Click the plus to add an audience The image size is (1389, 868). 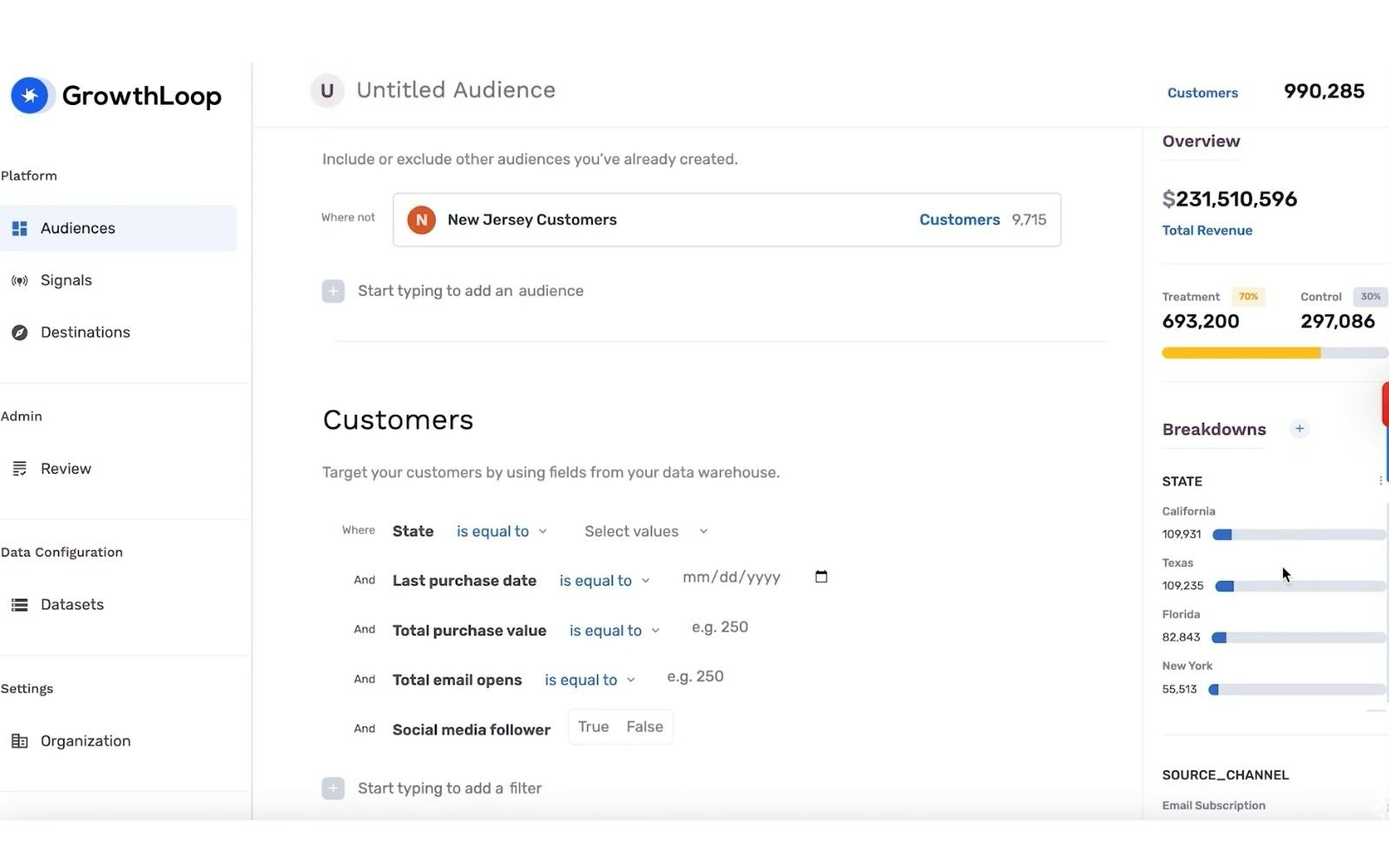(332, 291)
